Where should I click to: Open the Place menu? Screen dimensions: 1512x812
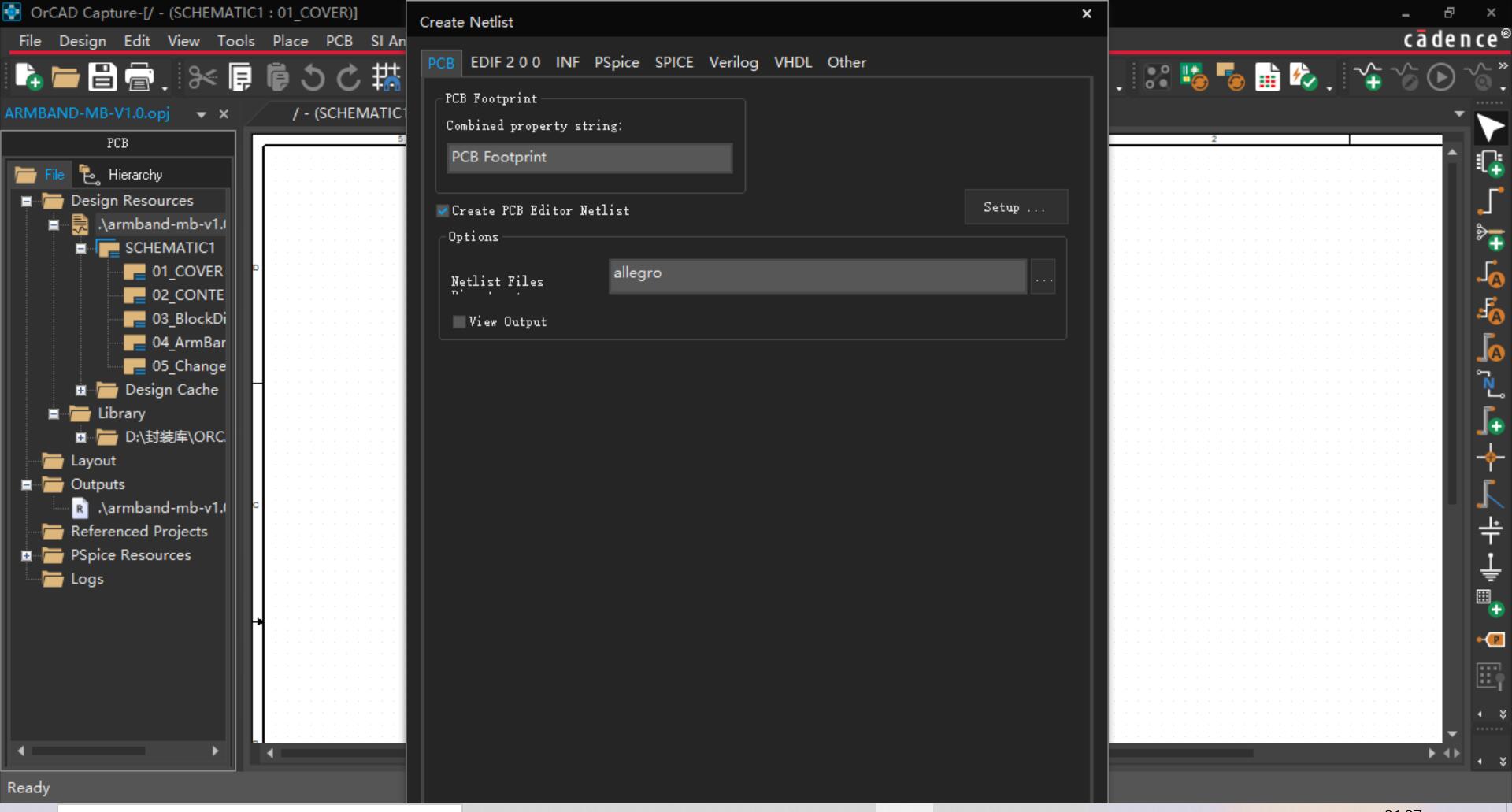pyautogui.click(x=290, y=41)
